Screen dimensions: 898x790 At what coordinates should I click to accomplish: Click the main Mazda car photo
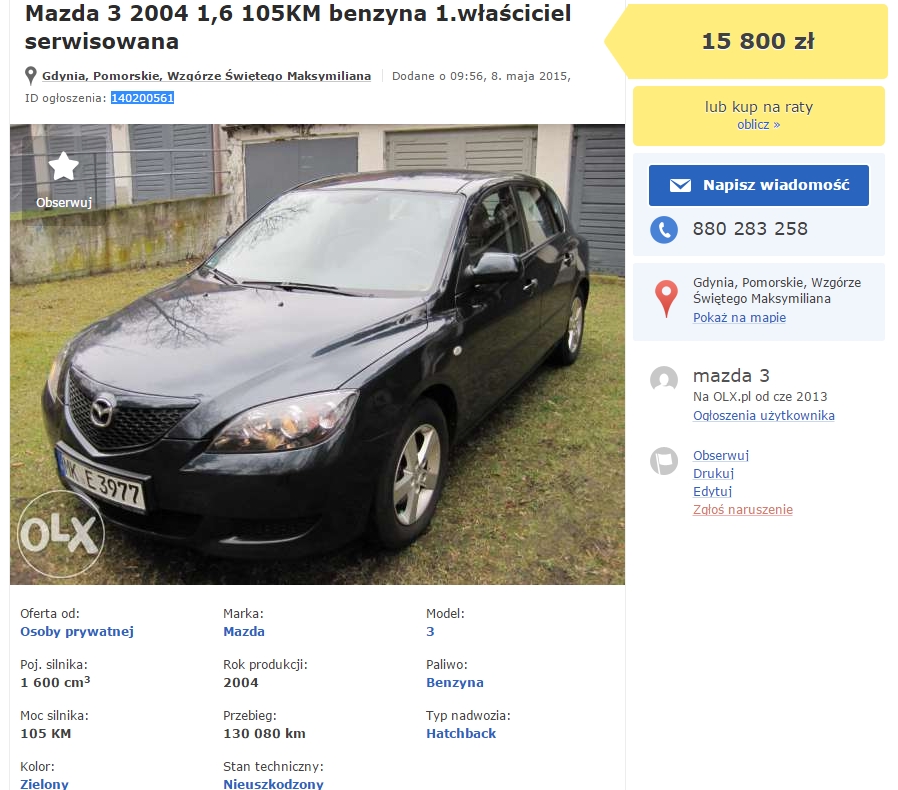[x=317, y=355]
